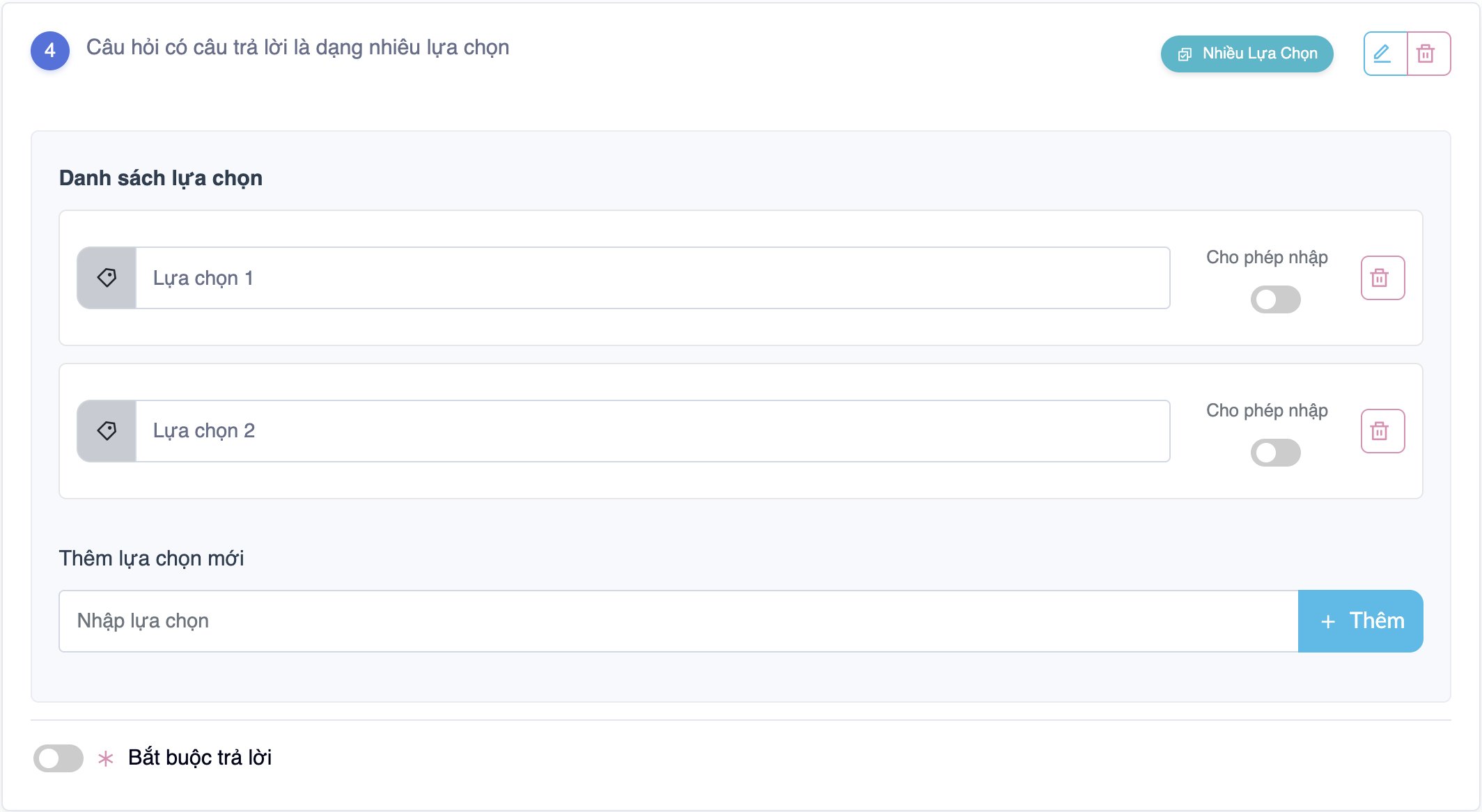
Task: Turn on the Bắt buộc trả lời switch
Action: point(58,758)
